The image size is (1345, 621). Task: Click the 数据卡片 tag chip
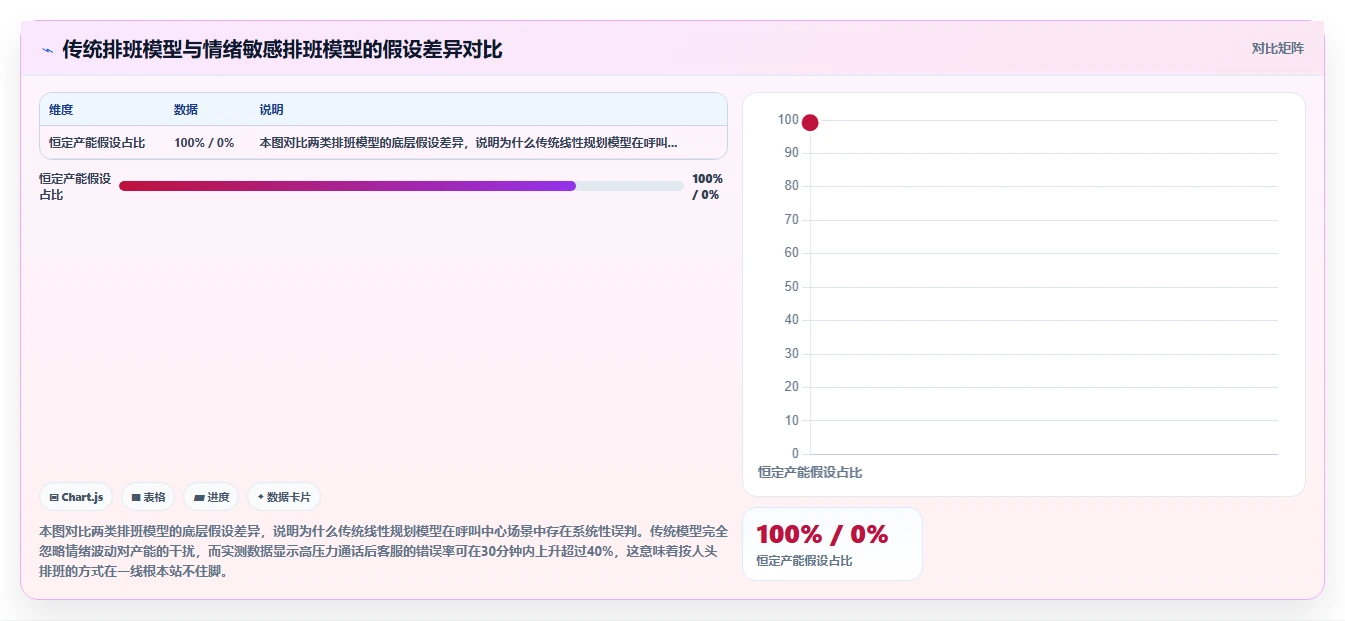(284, 497)
